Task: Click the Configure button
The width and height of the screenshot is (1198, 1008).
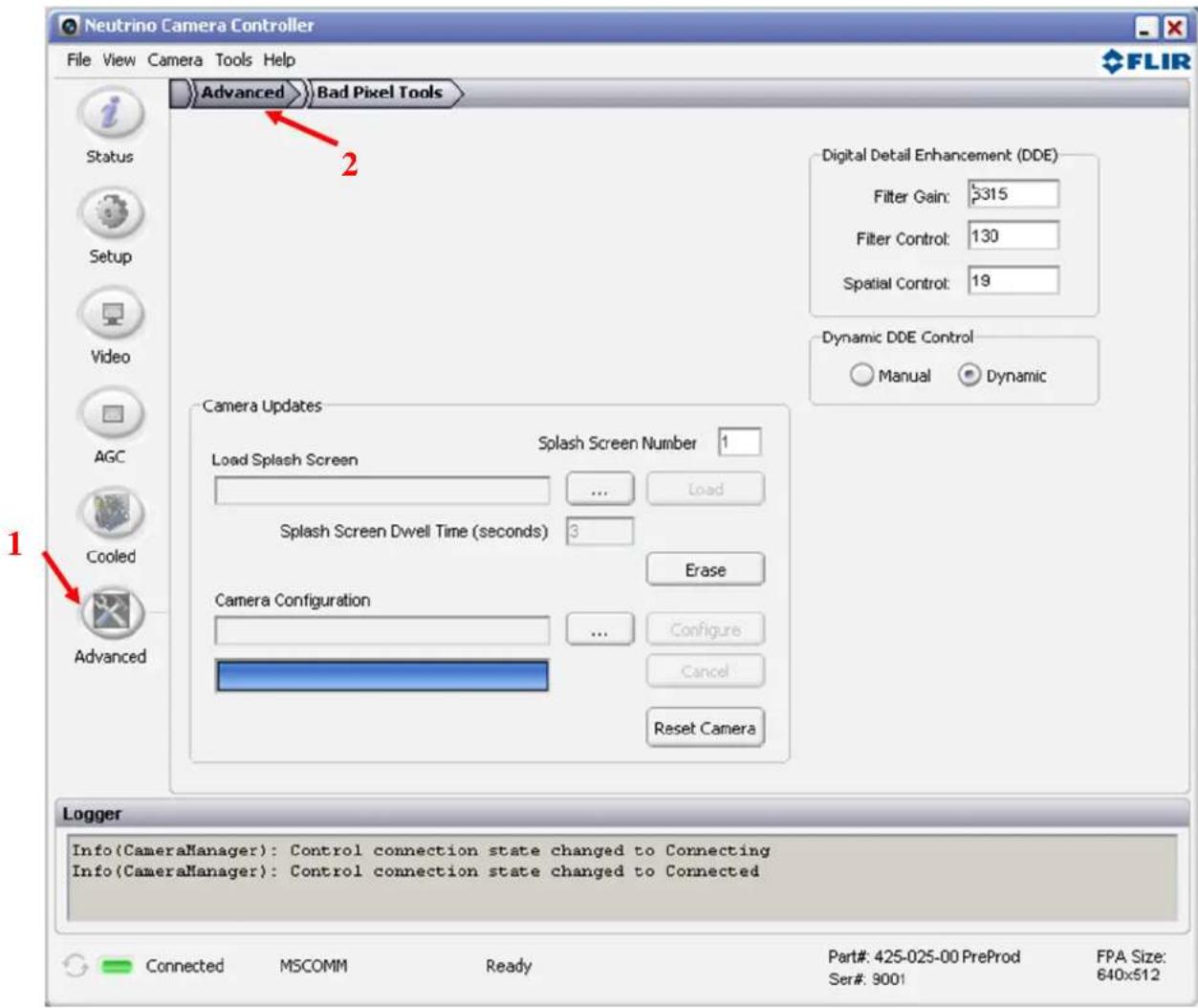Action: click(706, 630)
